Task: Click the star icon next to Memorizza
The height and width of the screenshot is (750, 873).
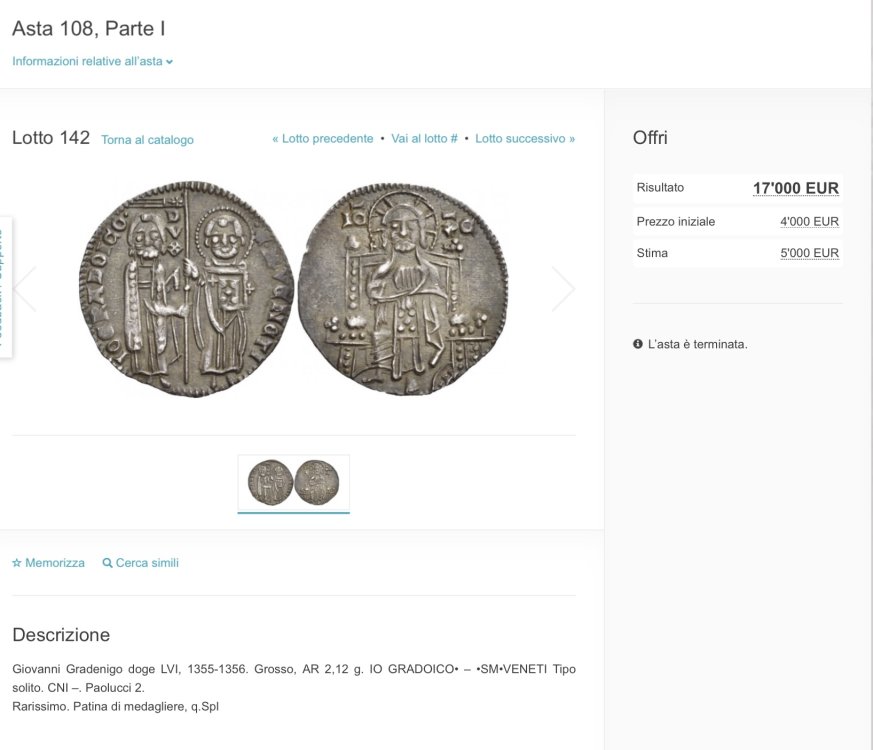Action: (x=17, y=563)
